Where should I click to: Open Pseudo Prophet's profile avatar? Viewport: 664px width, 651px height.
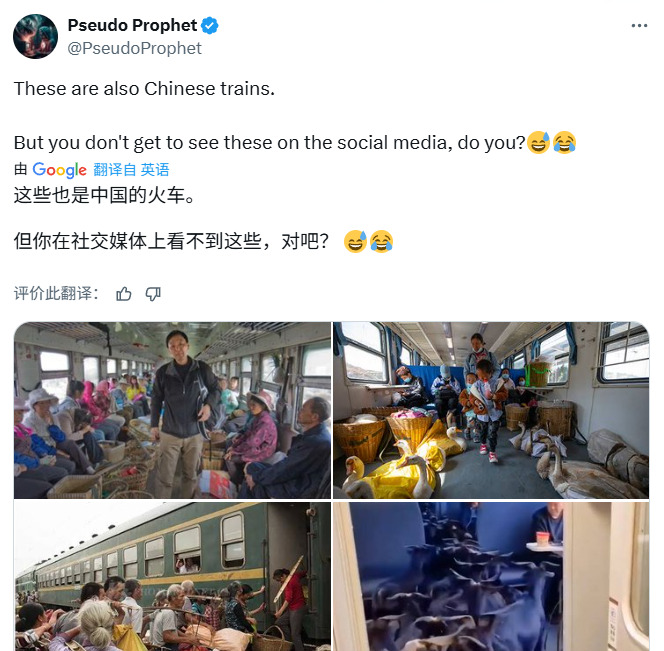pyautogui.click(x=36, y=36)
